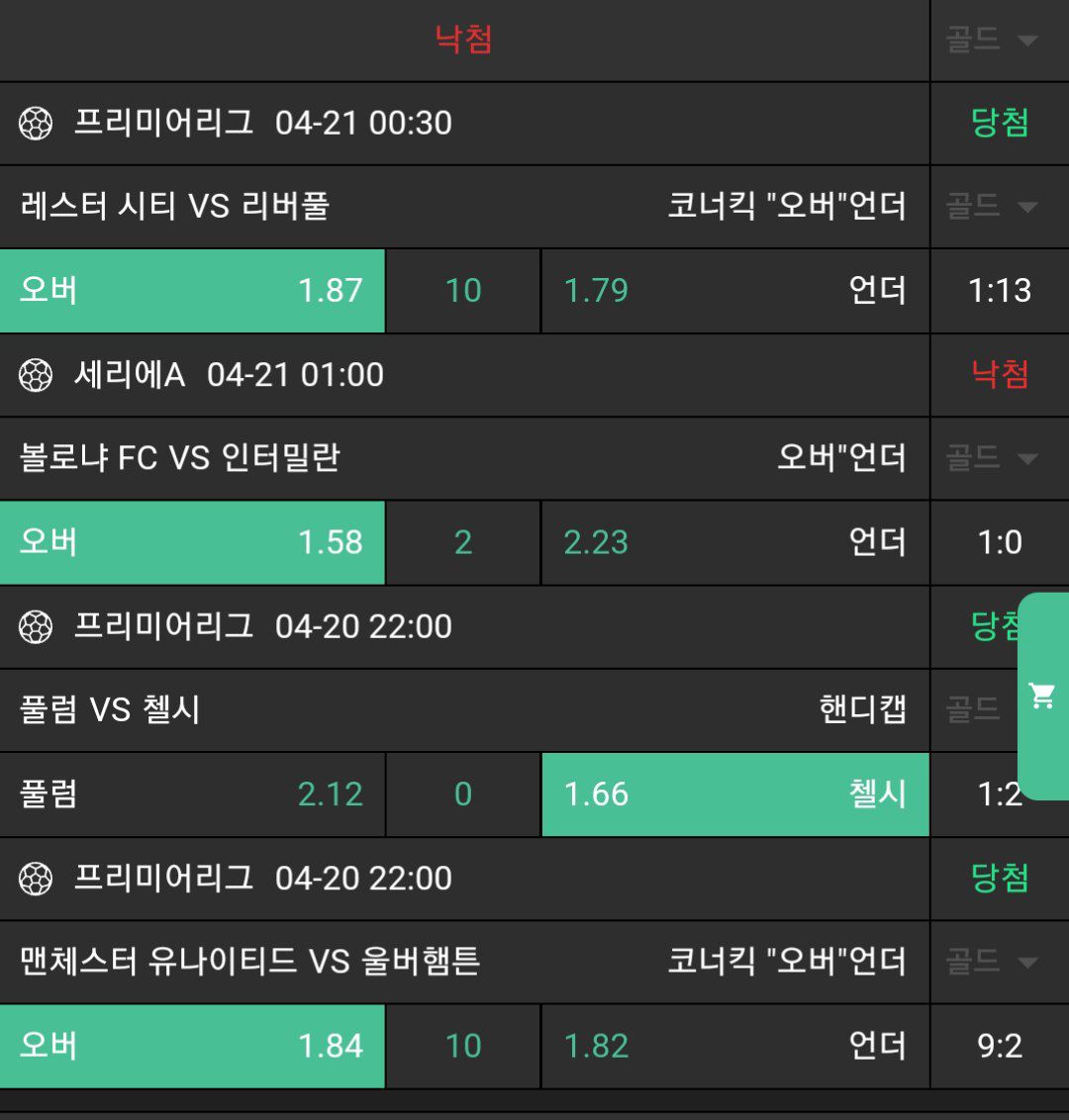Screen dimensions: 1069x1120
Task: Select 오버 1.84 for 맨체스터 유나이티드 match
Action: (192, 1046)
